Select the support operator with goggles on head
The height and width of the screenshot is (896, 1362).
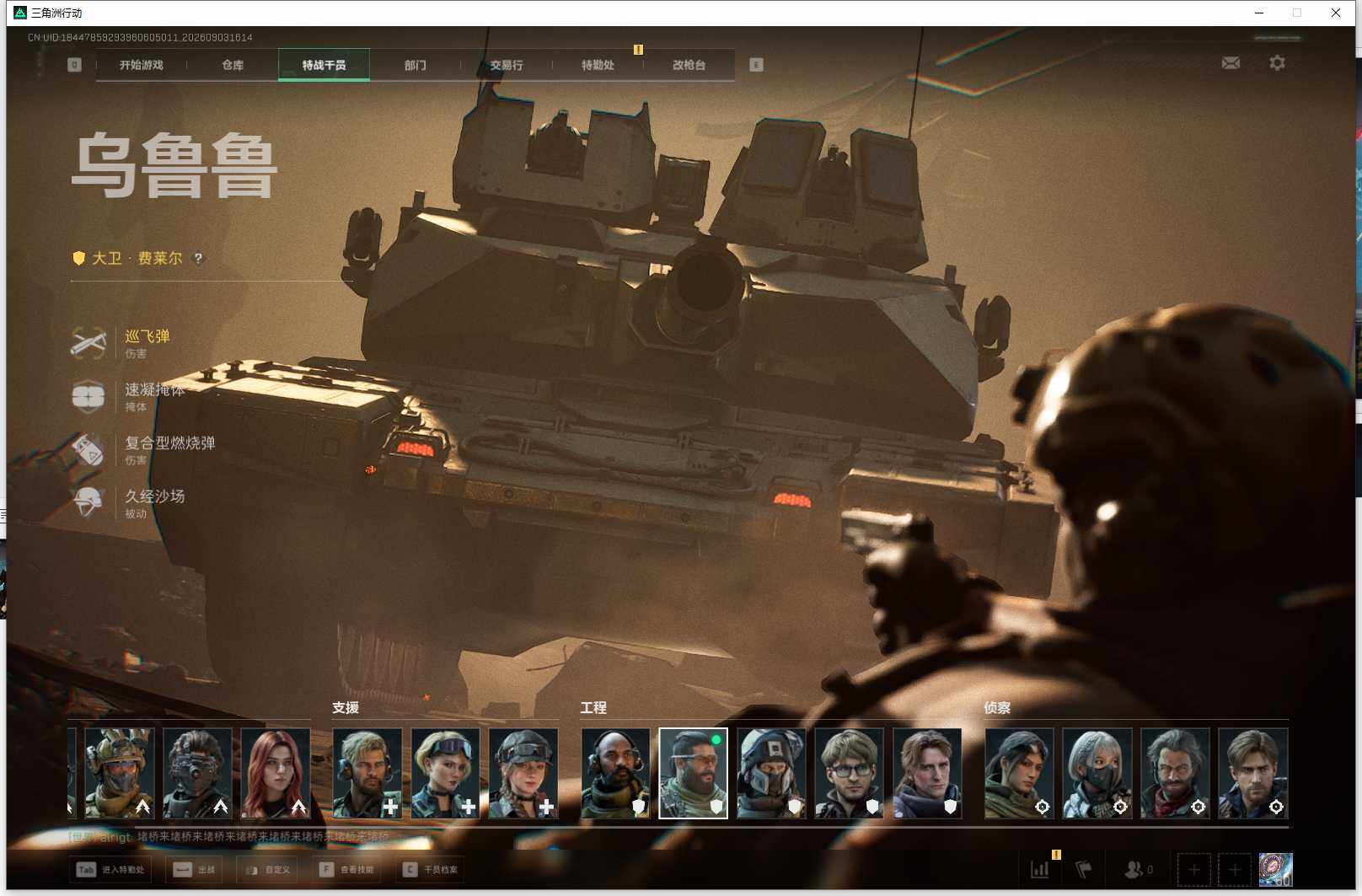click(x=446, y=774)
